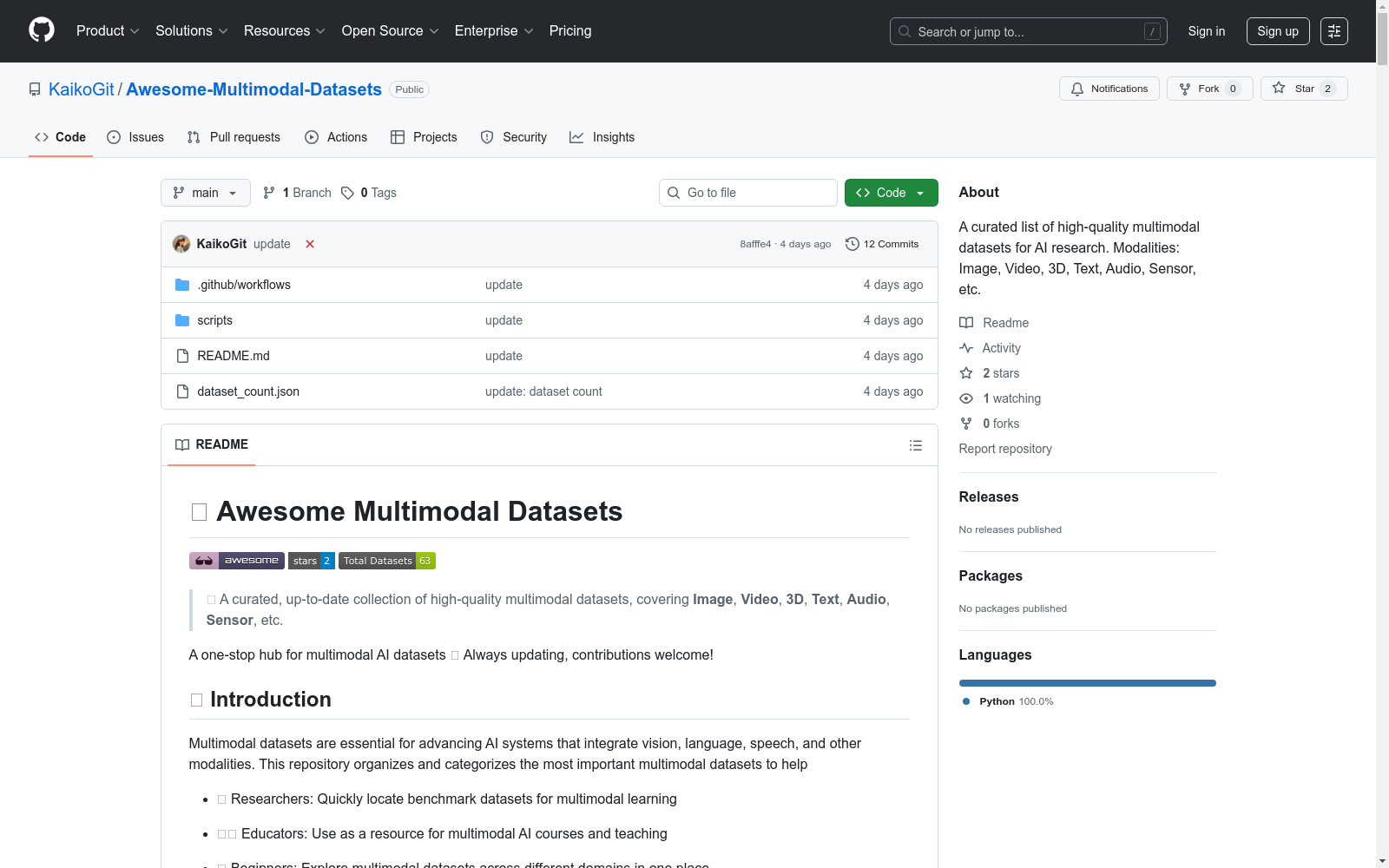The width and height of the screenshot is (1389, 868).
Task: Switch to the Security tab
Action: (514, 137)
